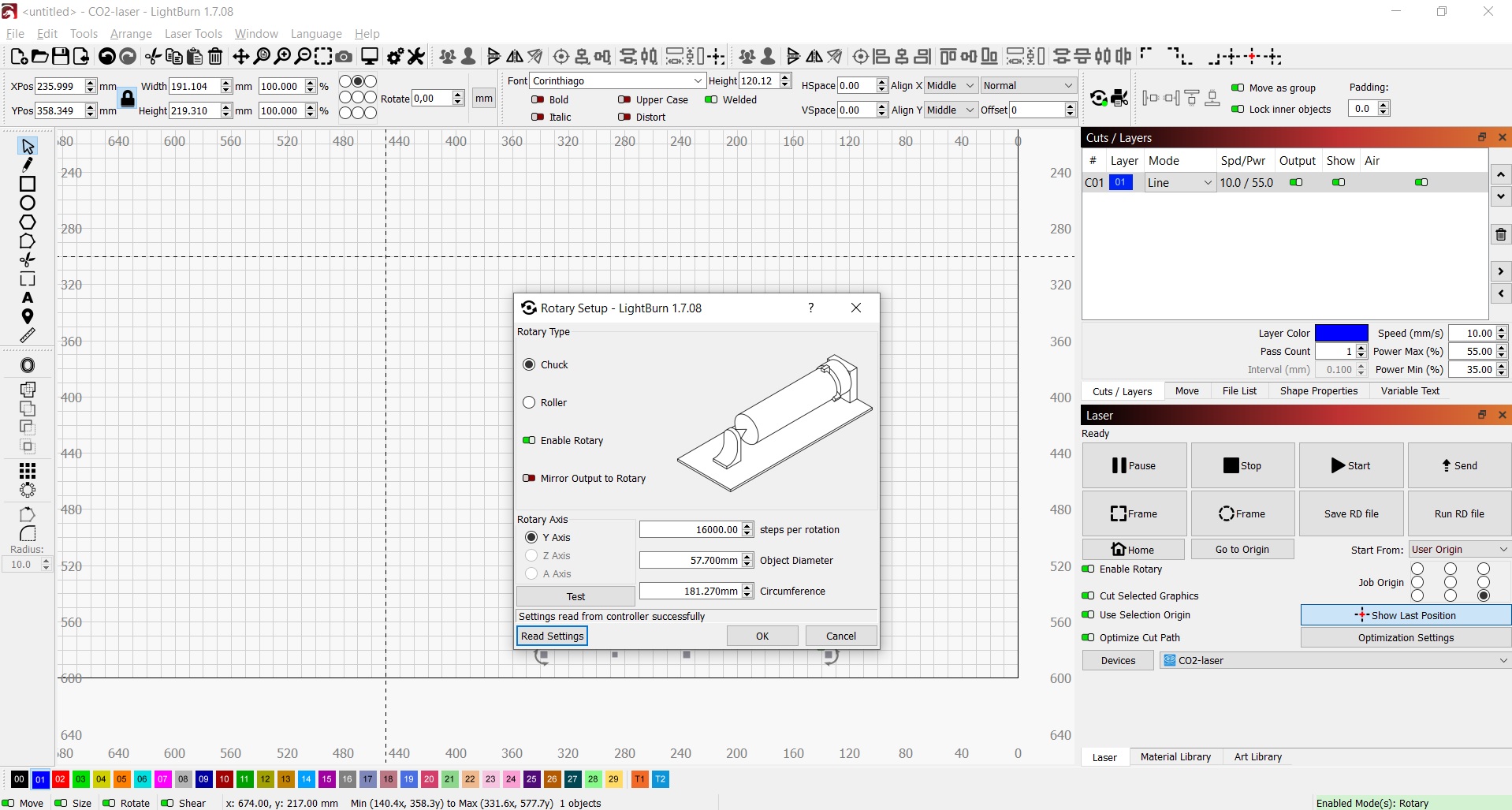Click the blue Layer Color swatch

pos(1341,333)
